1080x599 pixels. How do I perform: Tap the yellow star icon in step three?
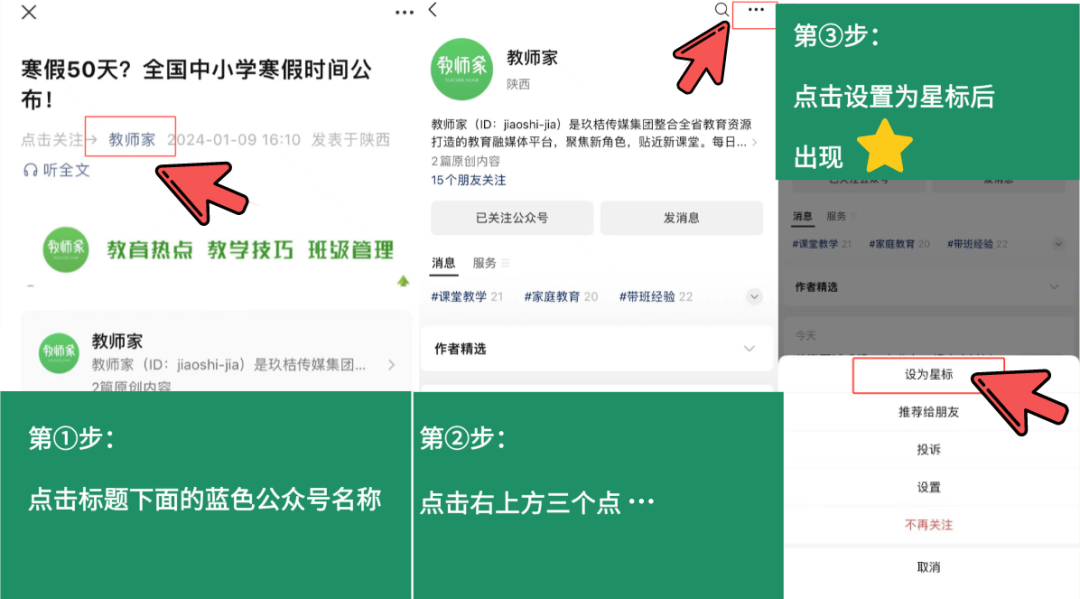click(x=885, y=145)
